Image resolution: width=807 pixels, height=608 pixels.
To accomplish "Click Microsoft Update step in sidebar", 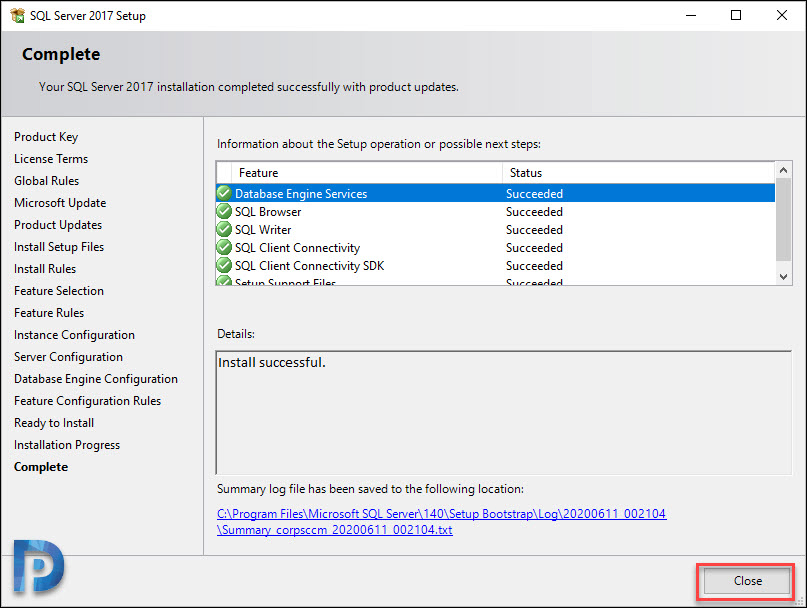I will 60,203.
